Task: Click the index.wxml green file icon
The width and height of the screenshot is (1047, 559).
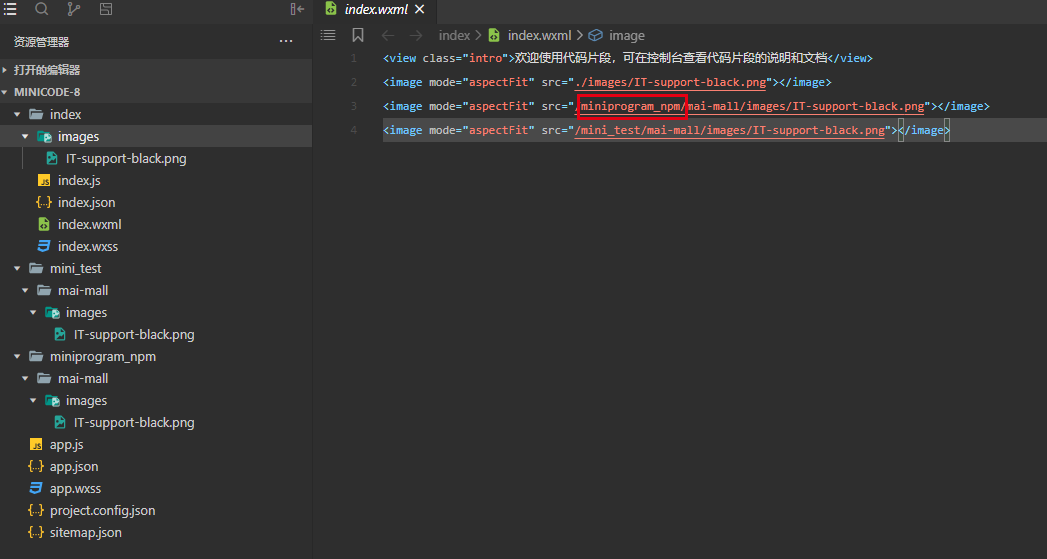Action: pos(44,224)
